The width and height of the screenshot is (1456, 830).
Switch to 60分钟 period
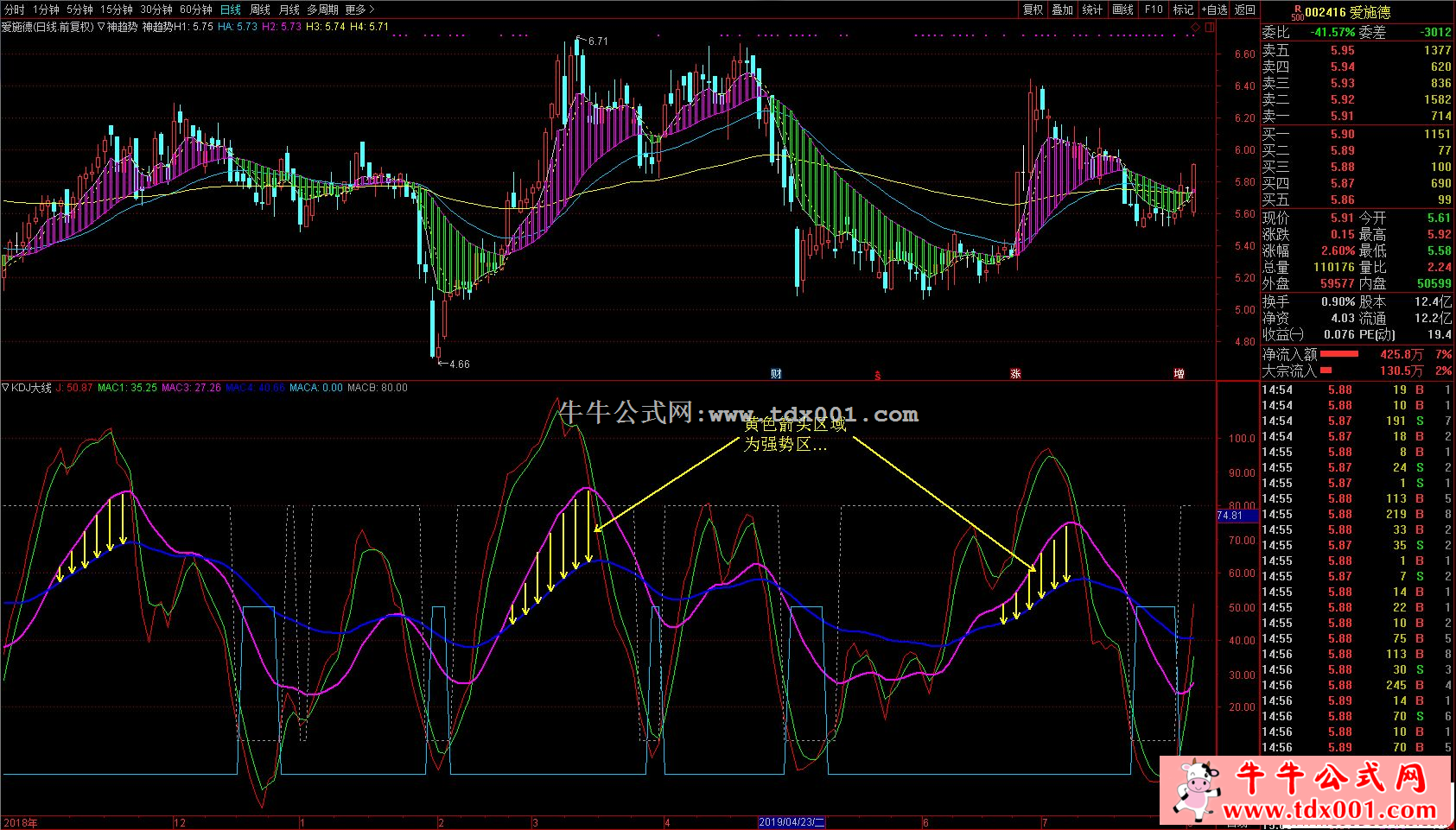[x=196, y=10]
